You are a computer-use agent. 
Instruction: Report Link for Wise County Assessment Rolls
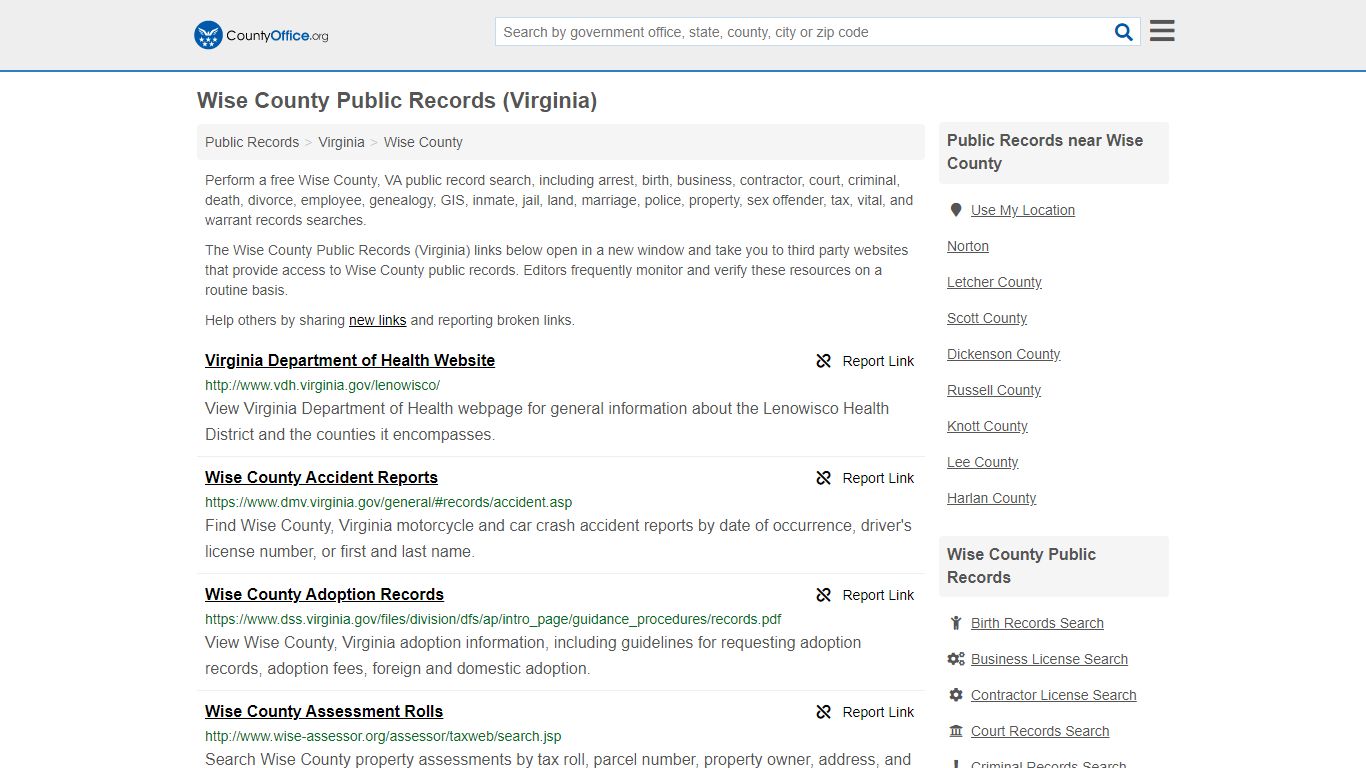[x=878, y=712]
